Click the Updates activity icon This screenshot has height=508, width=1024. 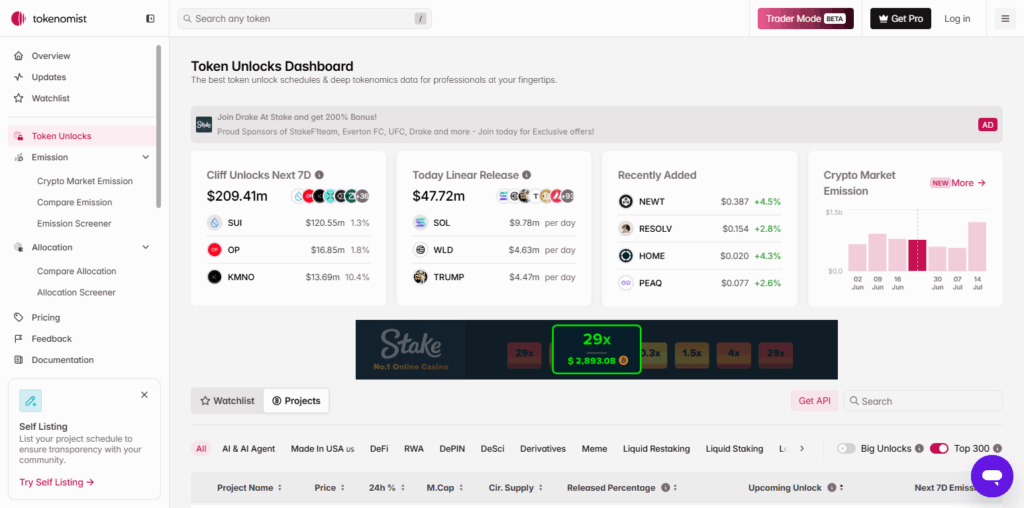pyautogui.click(x=18, y=77)
